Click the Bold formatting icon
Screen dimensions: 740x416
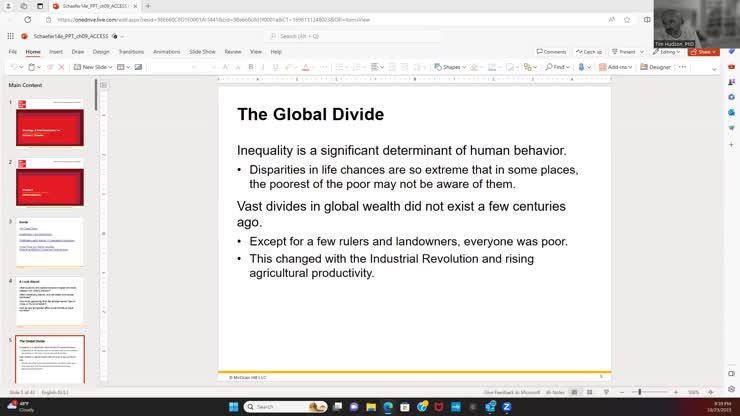[x=250, y=67]
